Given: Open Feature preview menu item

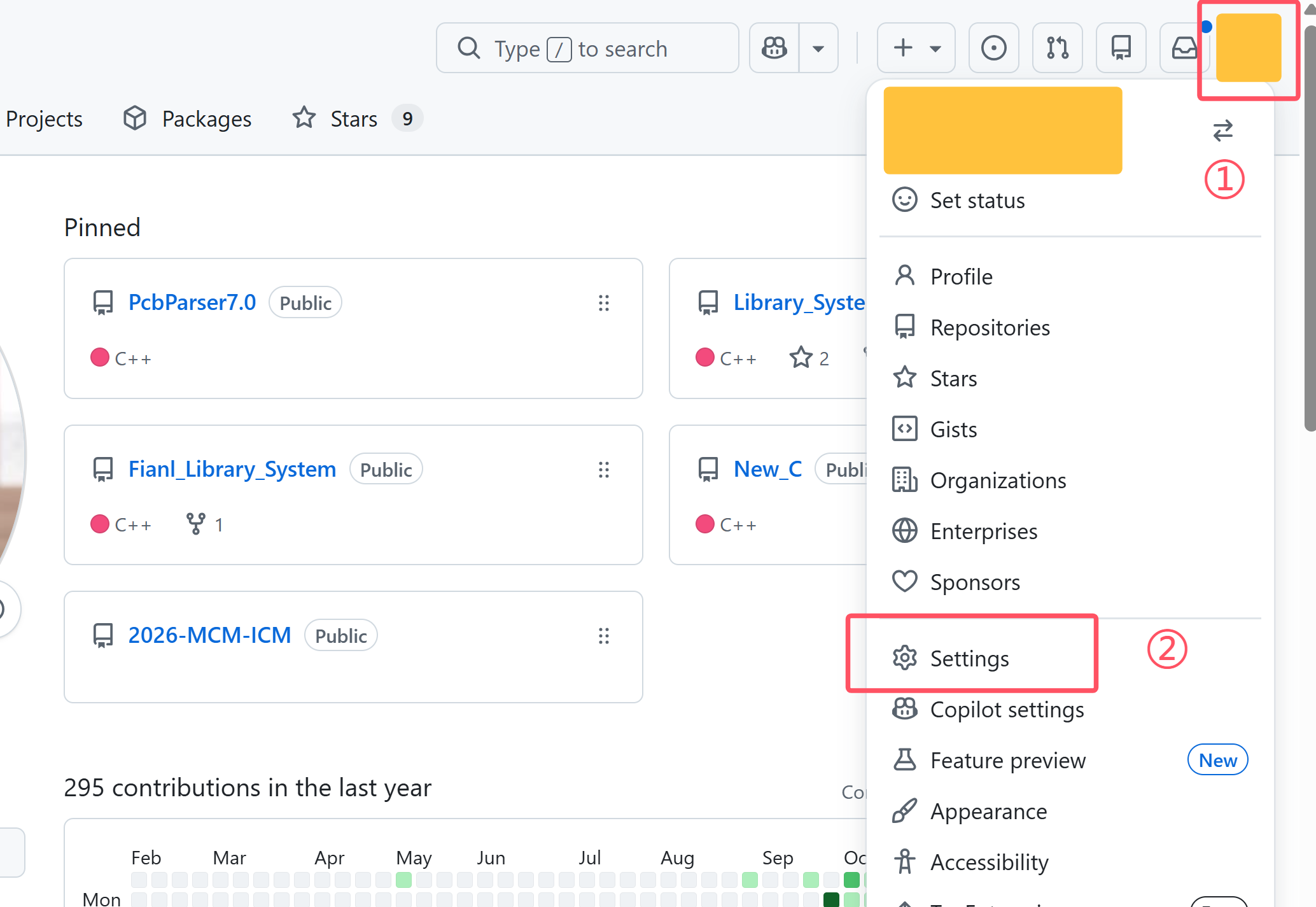Looking at the screenshot, I should pyautogui.click(x=1007, y=760).
